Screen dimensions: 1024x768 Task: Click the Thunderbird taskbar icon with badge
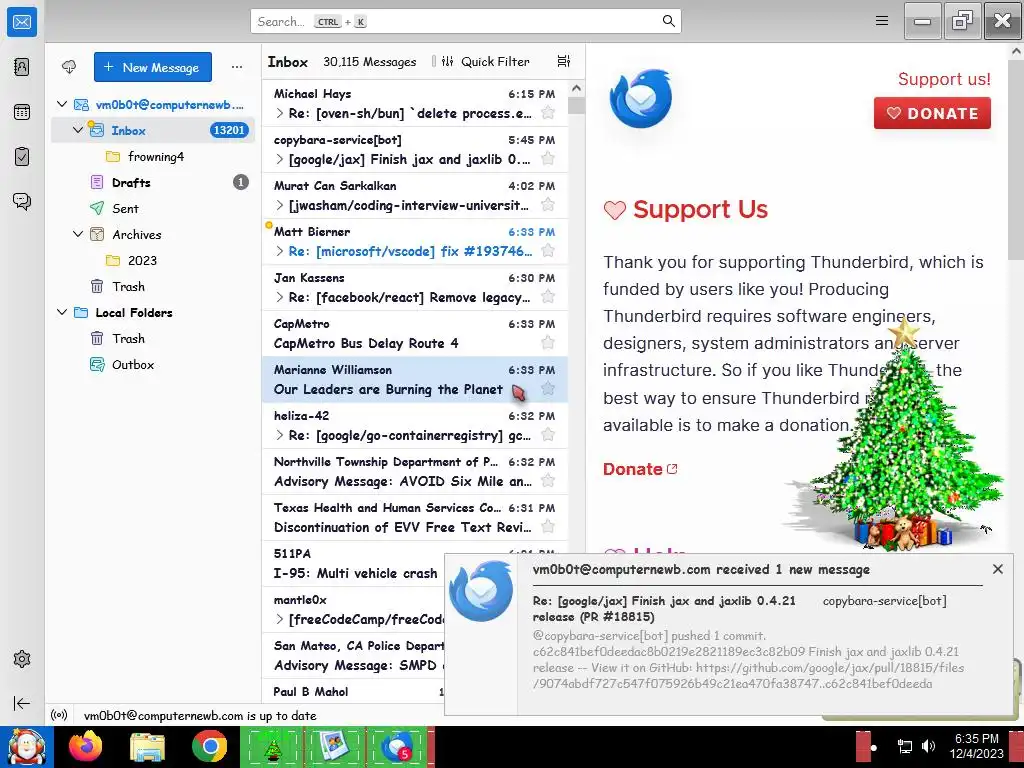[x=396, y=746]
